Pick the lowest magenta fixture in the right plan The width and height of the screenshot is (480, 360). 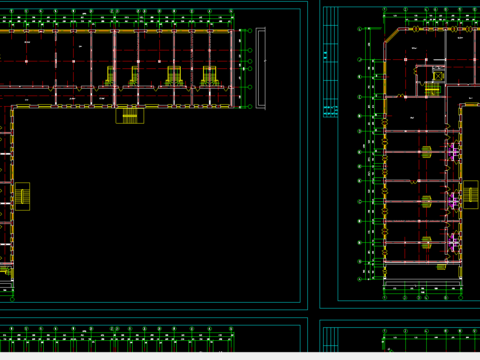pyautogui.click(x=453, y=242)
